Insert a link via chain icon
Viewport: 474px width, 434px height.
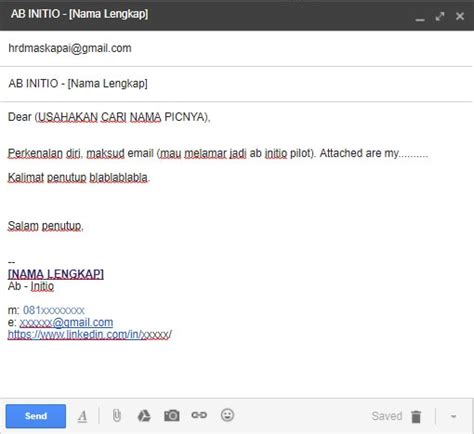pyautogui.click(x=199, y=415)
